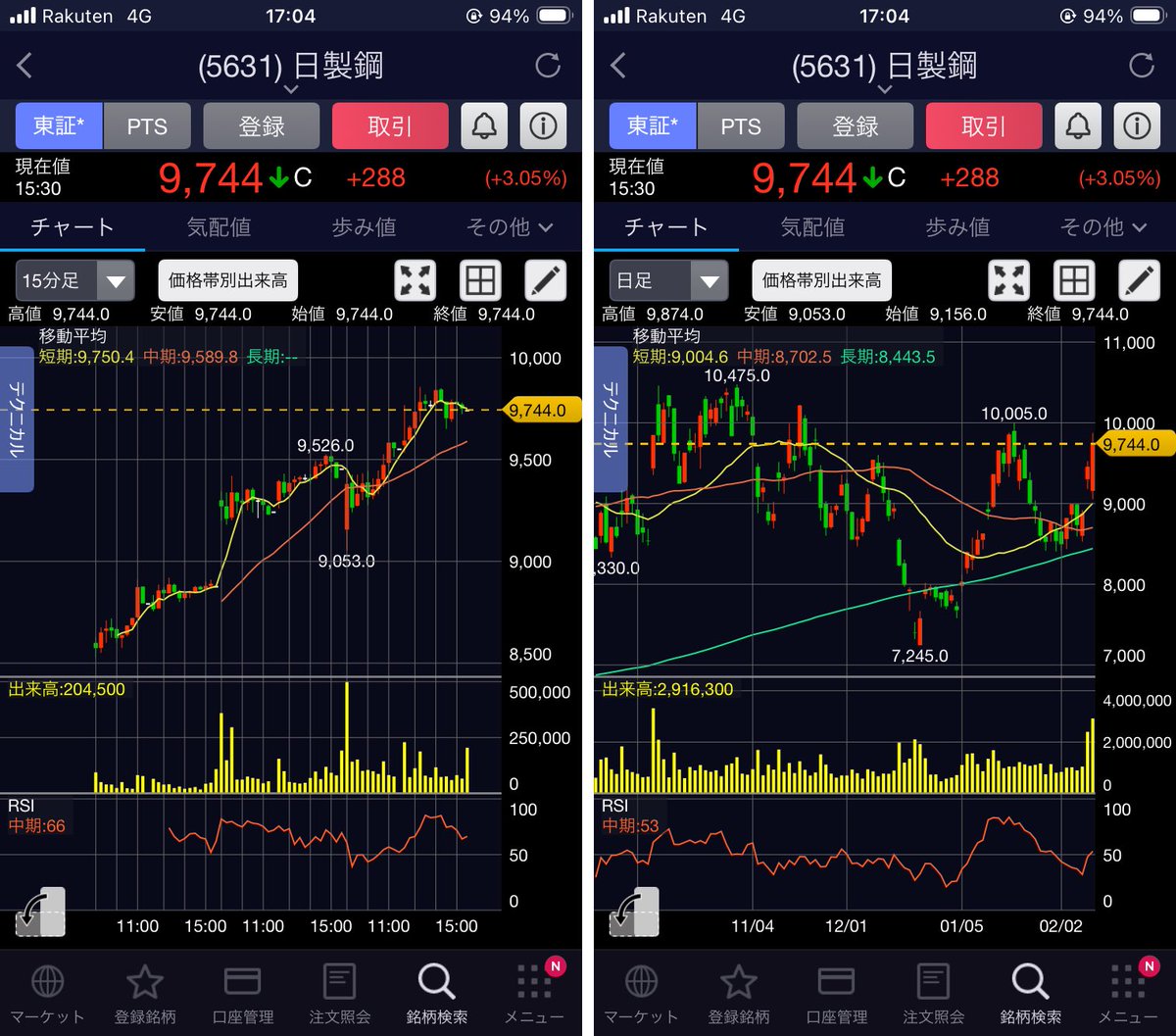Switch to 気配値 tab on left screen
The height and width of the screenshot is (1036, 1176).
click(x=219, y=227)
